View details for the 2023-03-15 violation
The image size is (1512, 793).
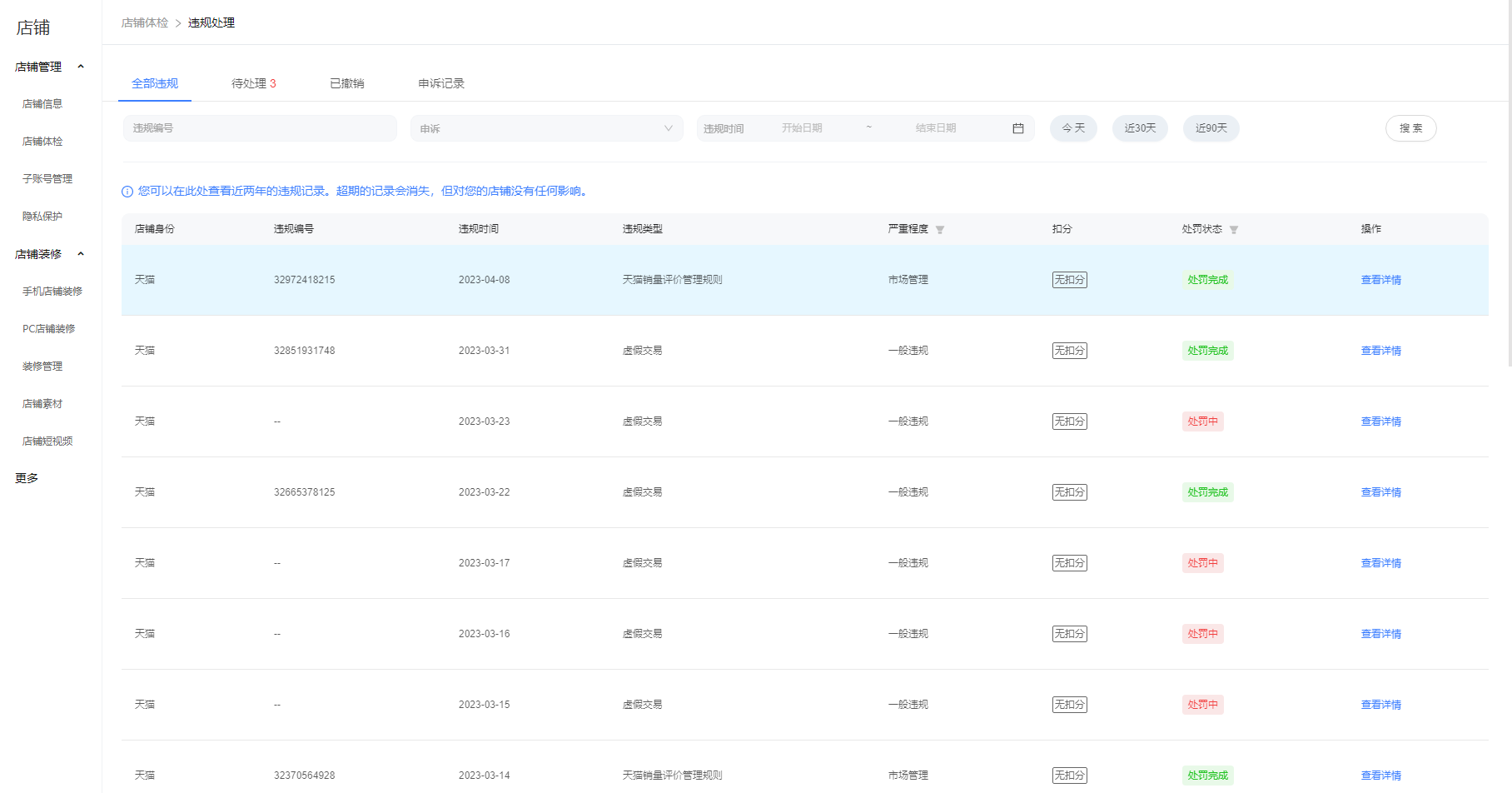click(1381, 705)
